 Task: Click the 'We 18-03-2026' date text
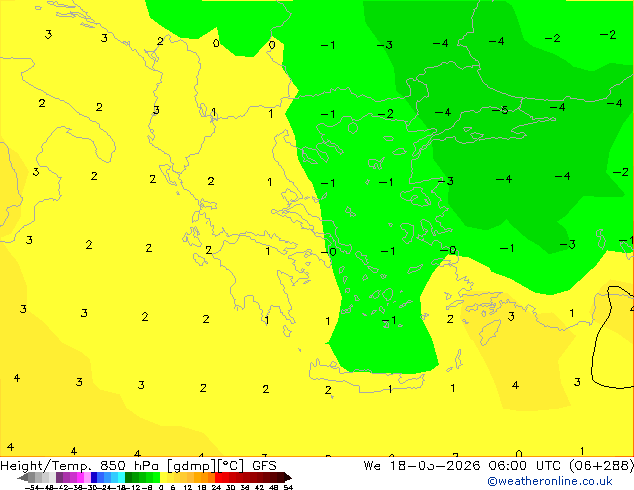tap(422, 466)
